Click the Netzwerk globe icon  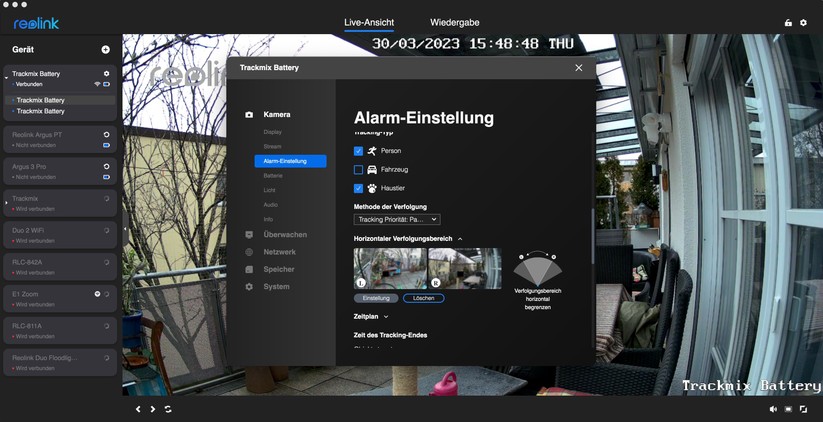click(x=249, y=252)
